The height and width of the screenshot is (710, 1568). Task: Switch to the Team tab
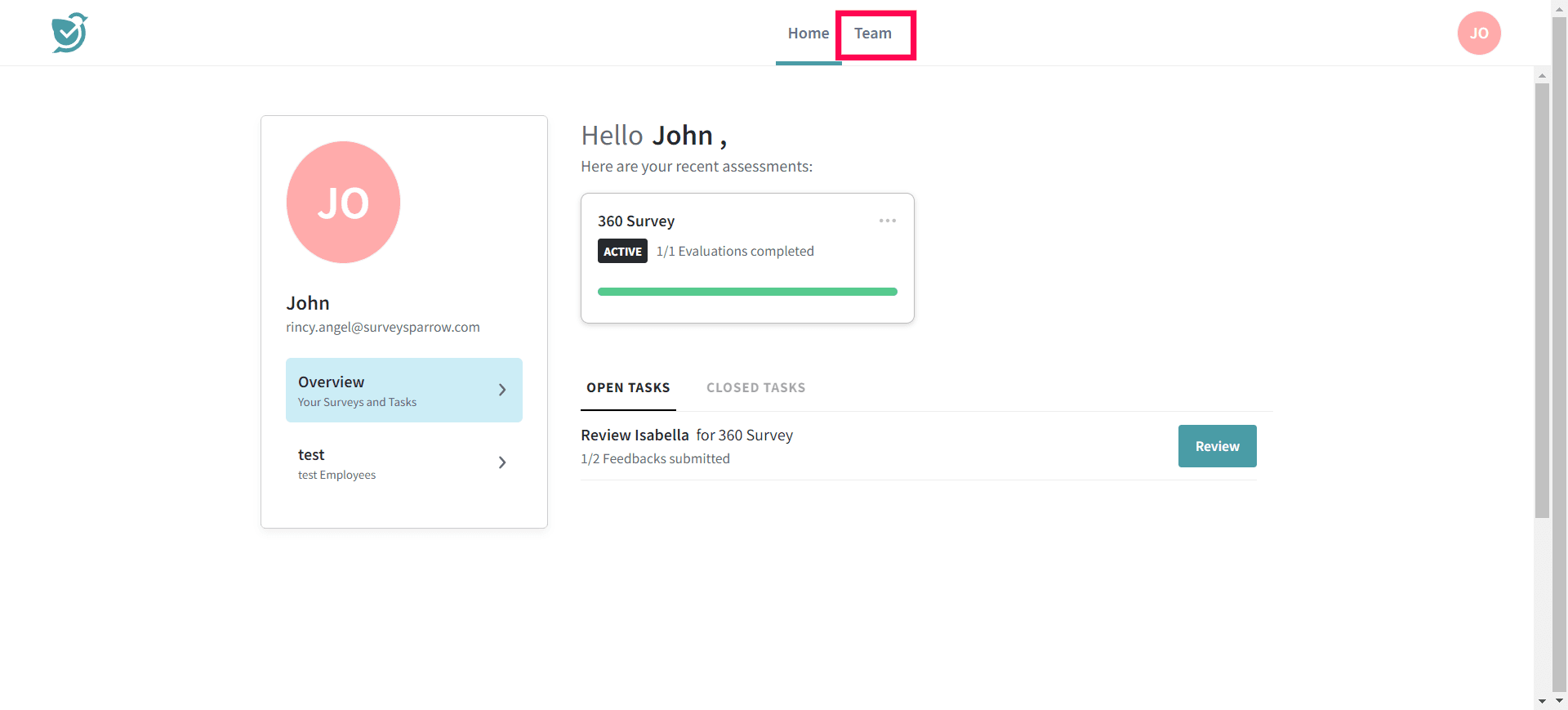[x=872, y=33]
